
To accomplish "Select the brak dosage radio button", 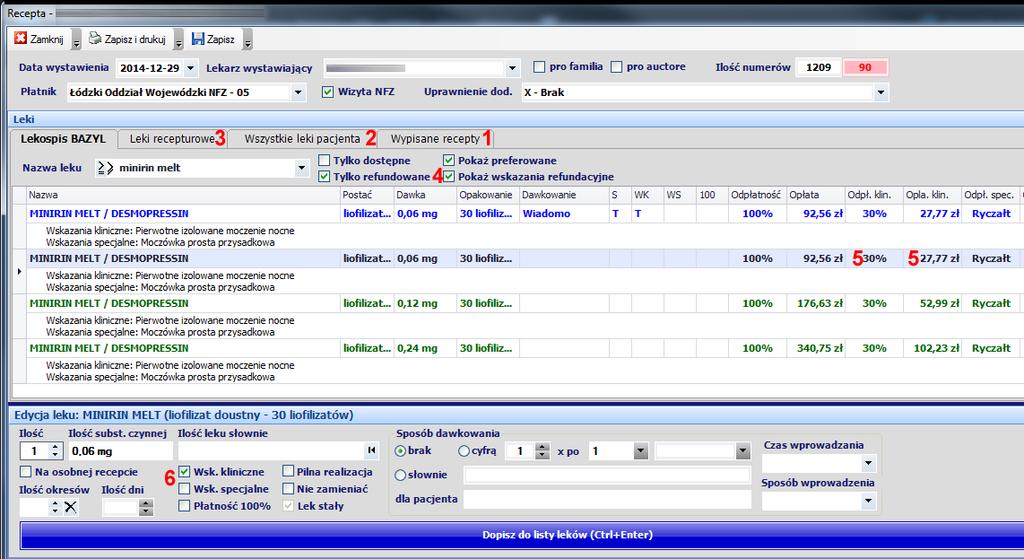I will tap(400, 451).
